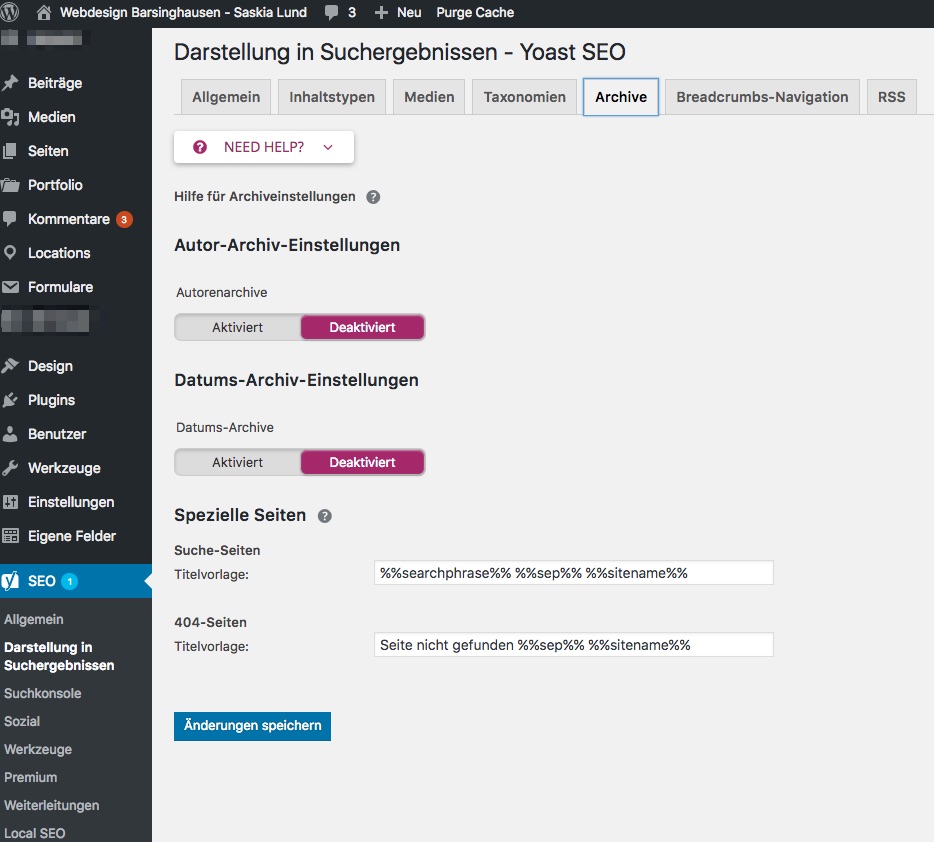Expand the Need Help chevron
This screenshot has height=842, width=934.
pos(328,148)
